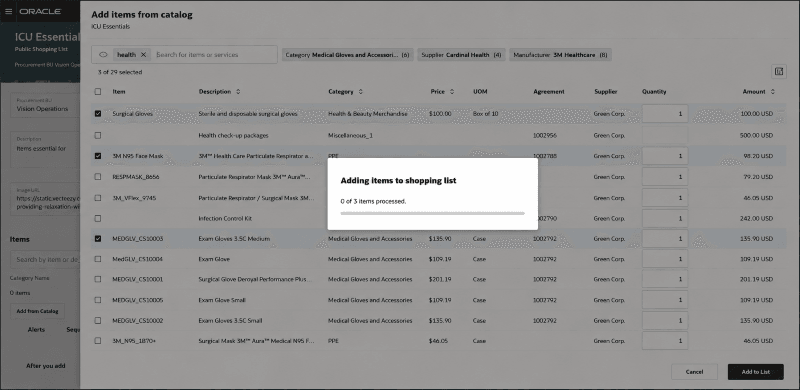800x390 pixels.
Task: Edit quantity for MEDGLV_CS10003
Action: [x=665, y=238]
